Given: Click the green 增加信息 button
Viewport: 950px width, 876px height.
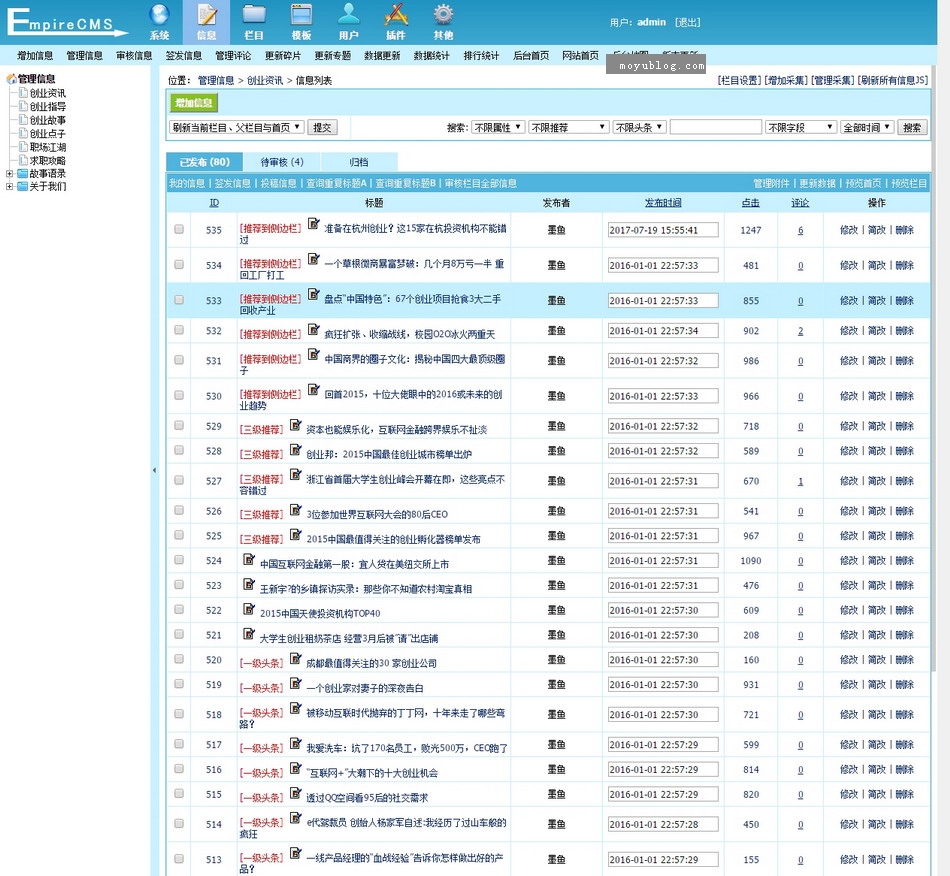Looking at the screenshot, I should (x=194, y=103).
